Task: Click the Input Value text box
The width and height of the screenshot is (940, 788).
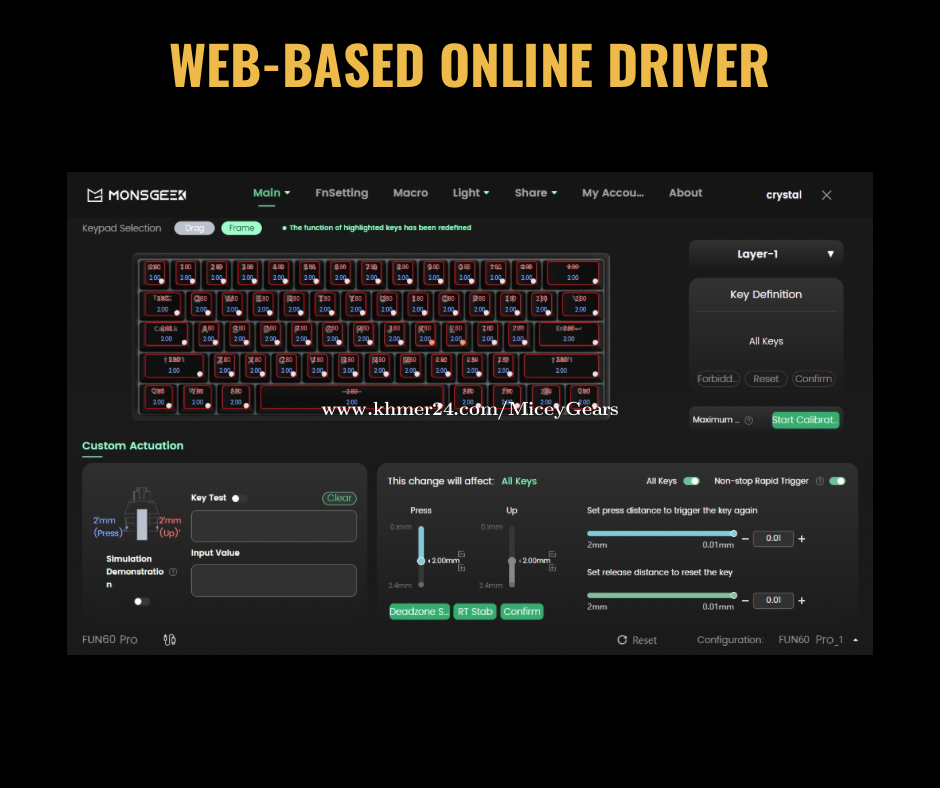Action: pos(274,581)
